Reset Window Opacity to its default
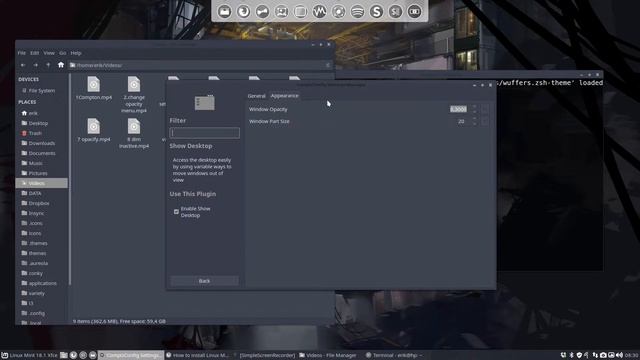 [x=484, y=109]
